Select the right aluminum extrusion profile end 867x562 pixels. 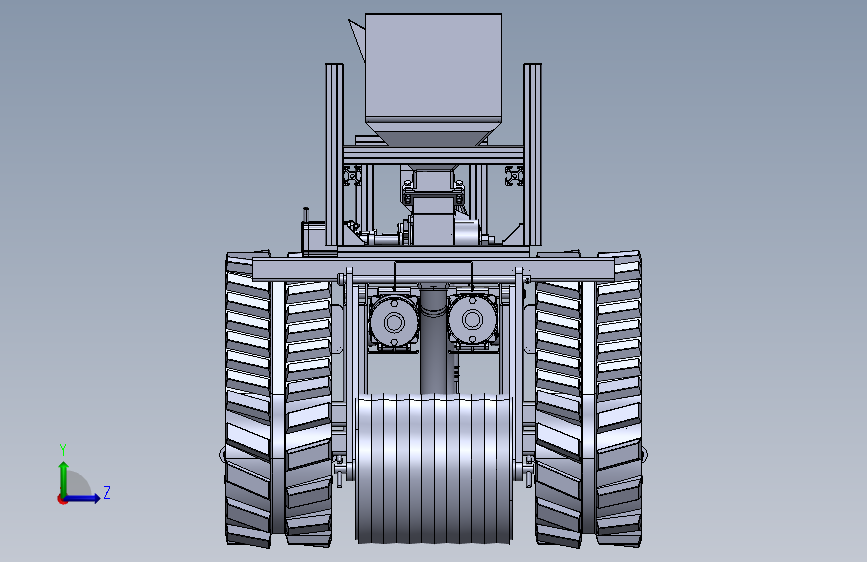coord(514,175)
